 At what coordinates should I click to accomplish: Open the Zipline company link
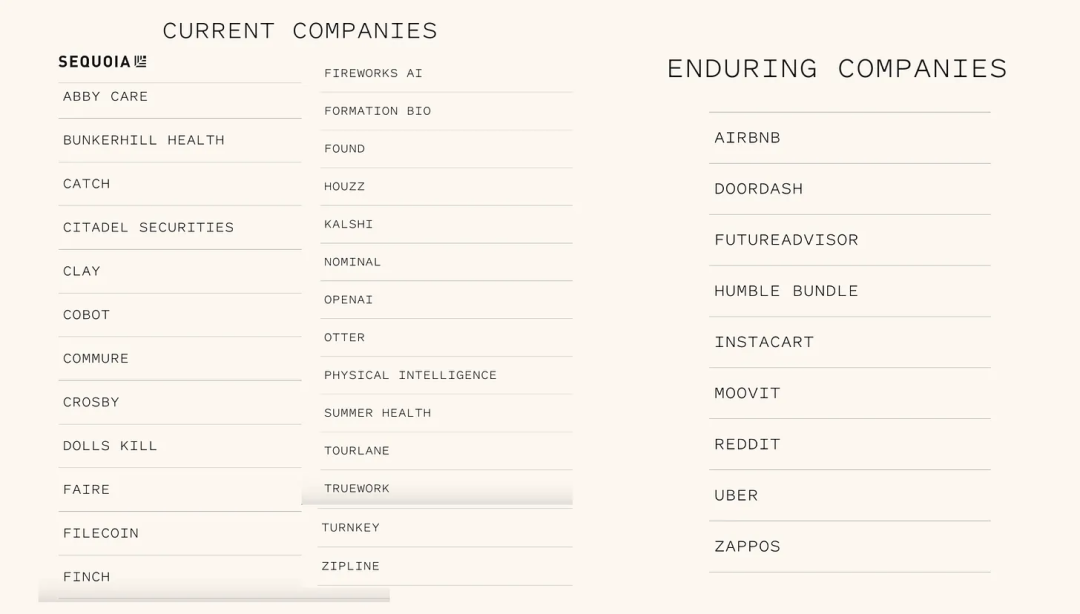coord(445,566)
